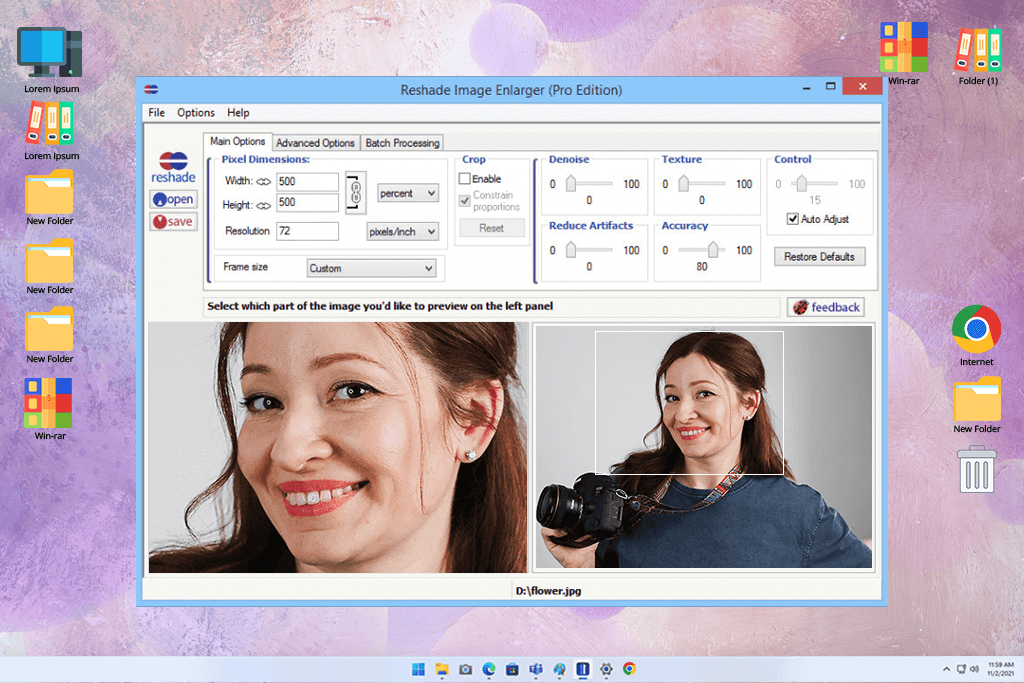Open the Help menu
This screenshot has height=683, width=1024.
point(238,112)
